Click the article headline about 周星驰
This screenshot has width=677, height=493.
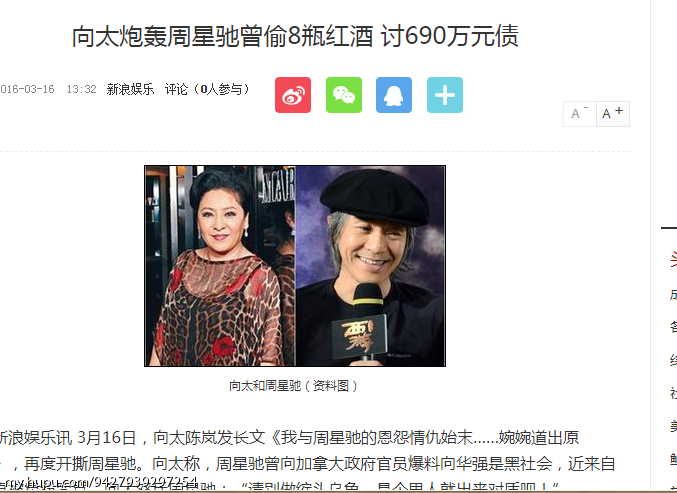[x=295, y=35]
